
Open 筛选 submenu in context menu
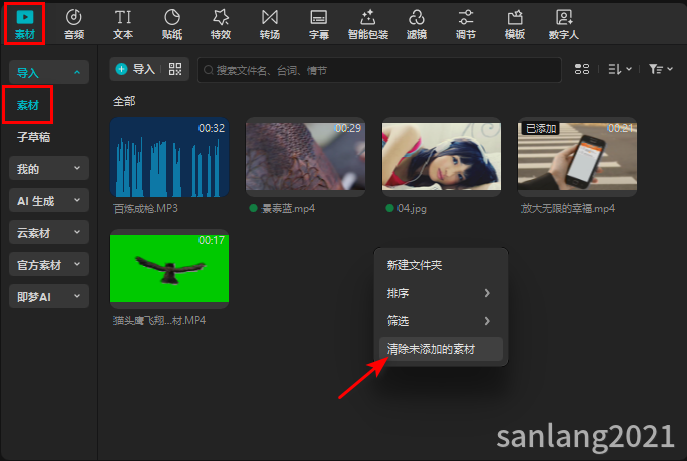(441, 321)
